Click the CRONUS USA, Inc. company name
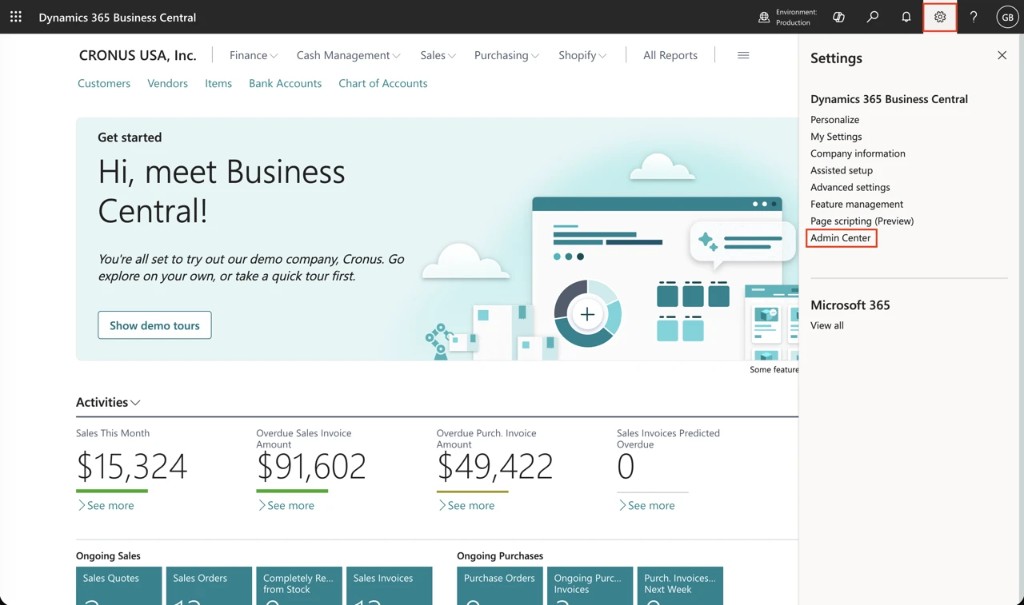Screen dimensions: 1024x605 138,56
